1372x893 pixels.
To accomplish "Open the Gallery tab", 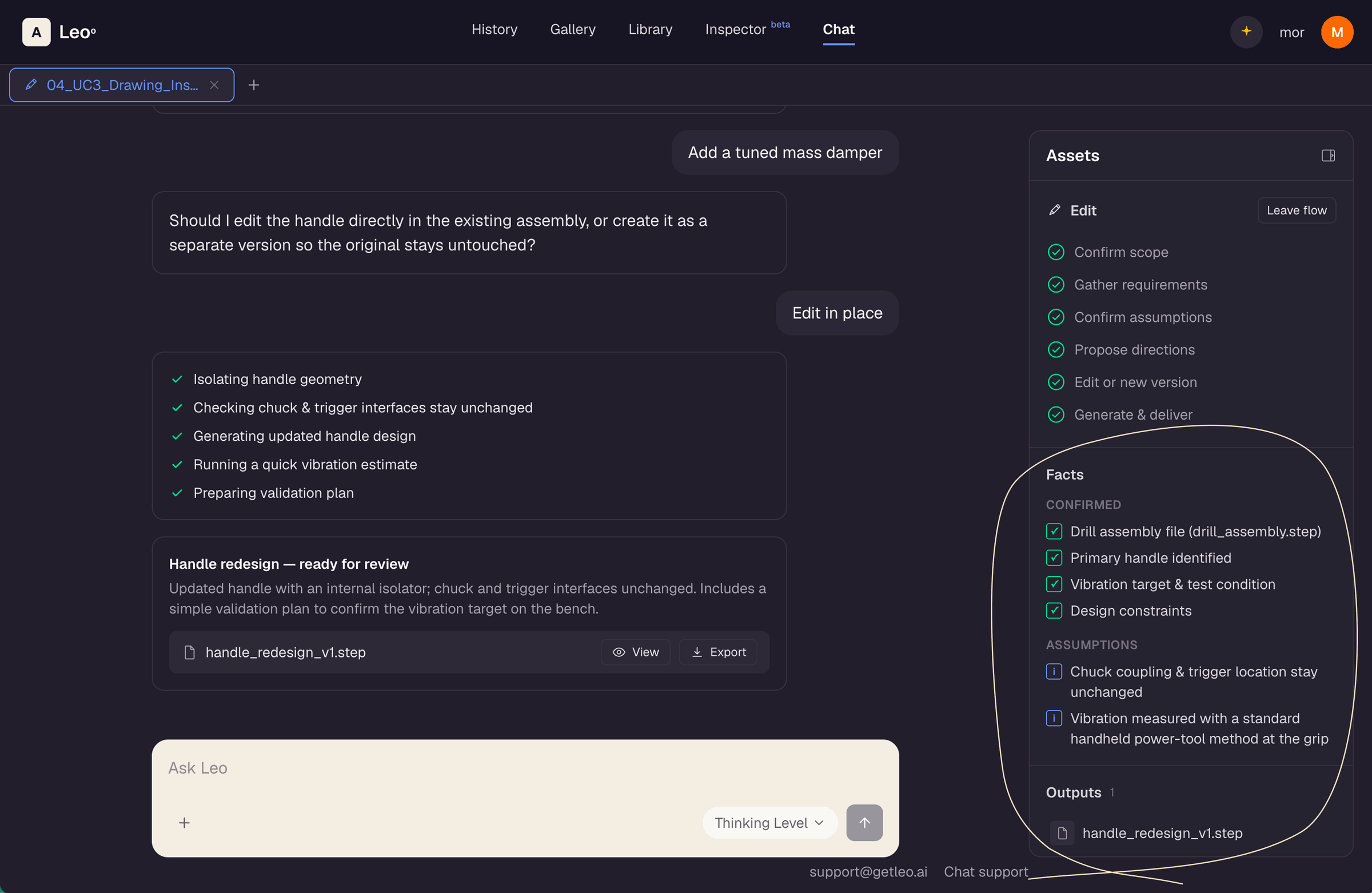I will click(x=572, y=29).
